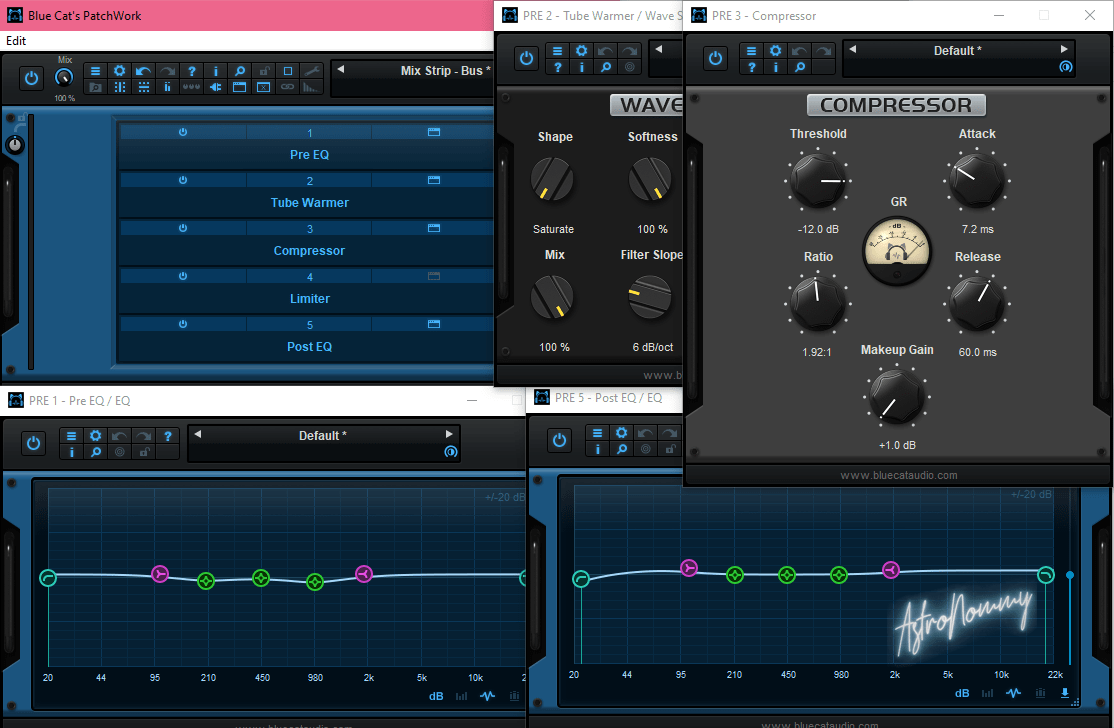Click the help question-mark icon in PatchWork

[x=192, y=70]
